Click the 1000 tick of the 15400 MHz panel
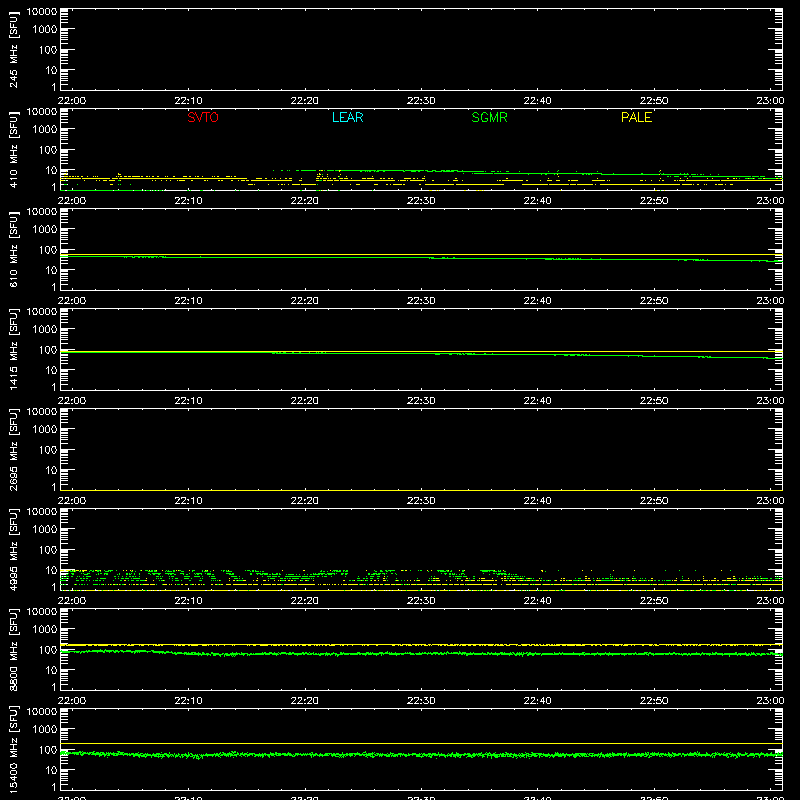Image resolution: width=800 pixels, height=800 pixels. tap(45, 730)
